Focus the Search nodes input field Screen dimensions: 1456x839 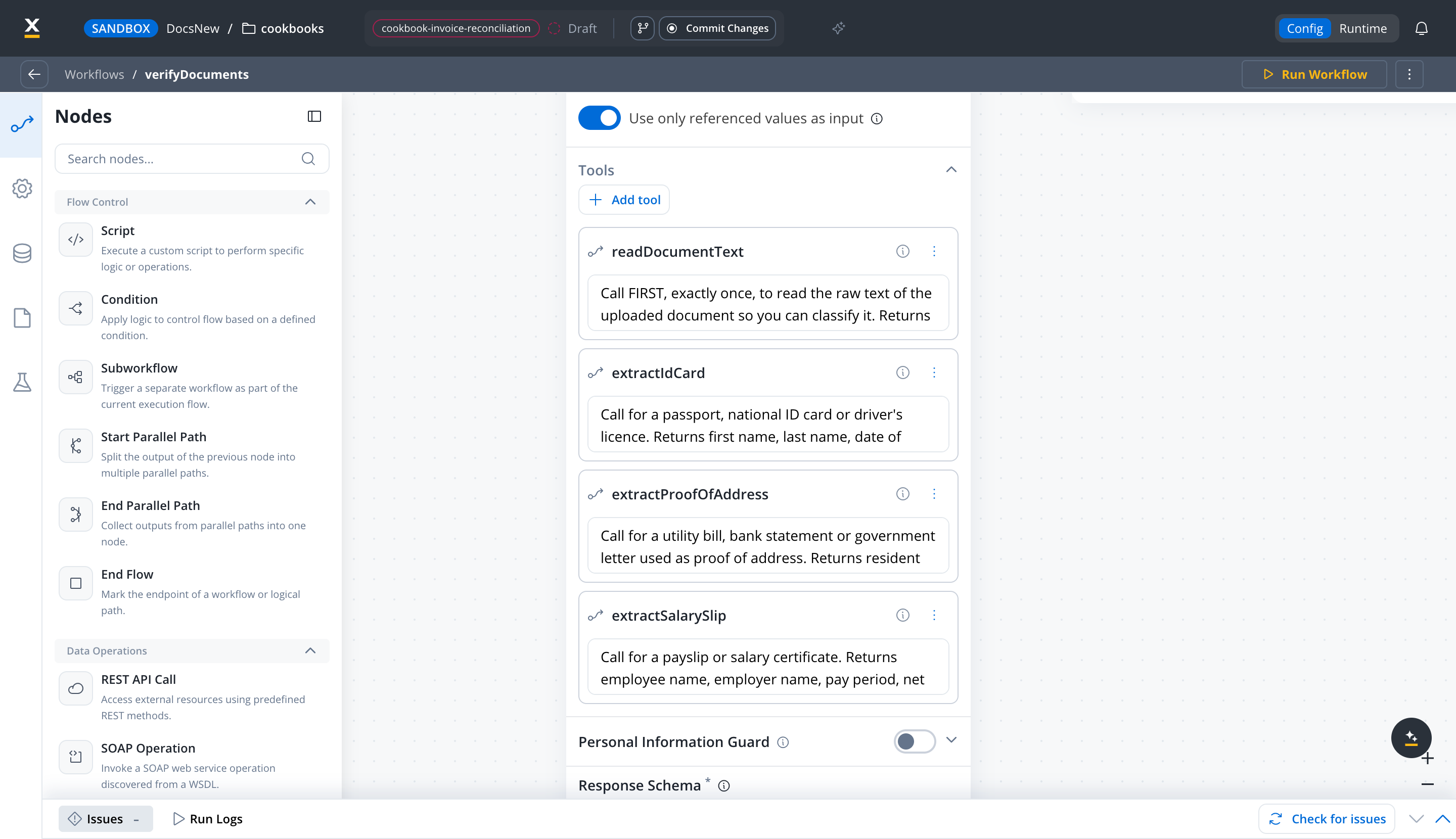pos(192,159)
